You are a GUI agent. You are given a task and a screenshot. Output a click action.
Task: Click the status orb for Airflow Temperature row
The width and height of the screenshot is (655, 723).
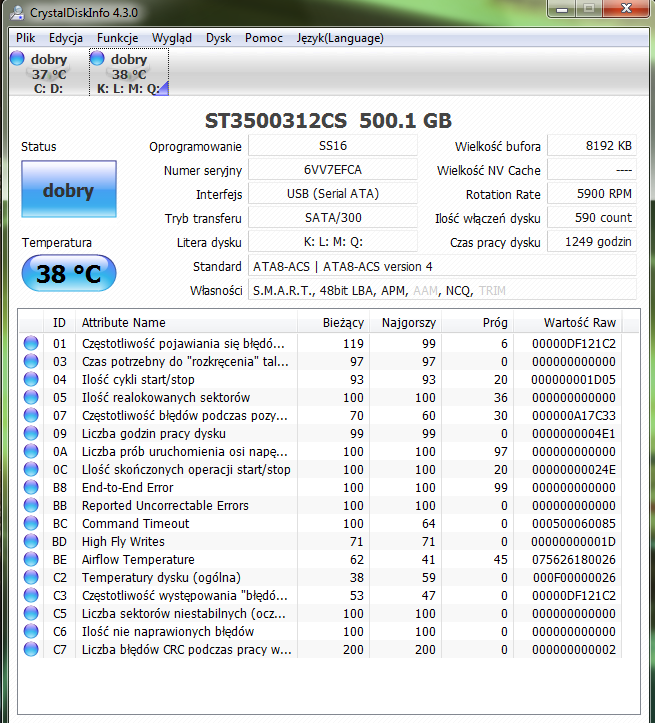[x=31, y=560]
